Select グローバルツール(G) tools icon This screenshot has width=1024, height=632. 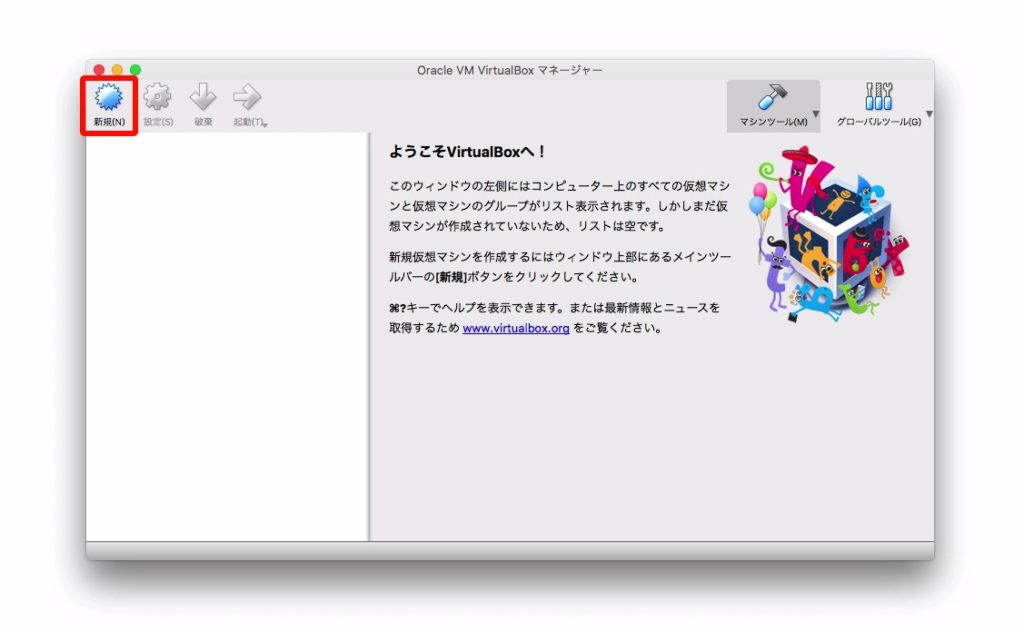point(879,97)
